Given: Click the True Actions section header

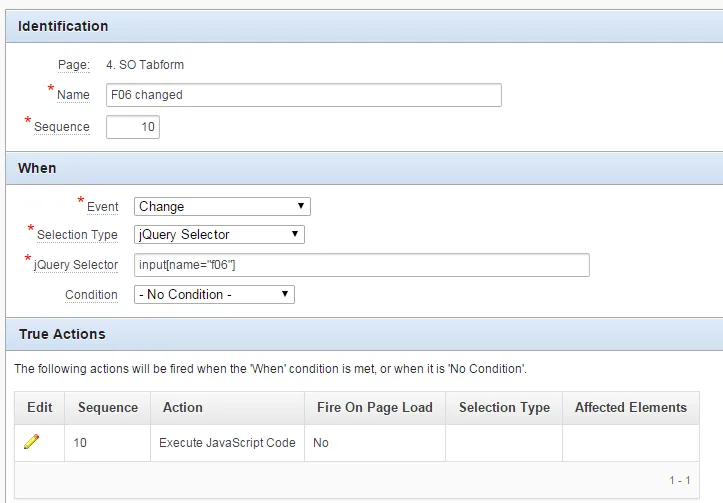Looking at the screenshot, I should (x=62, y=334).
